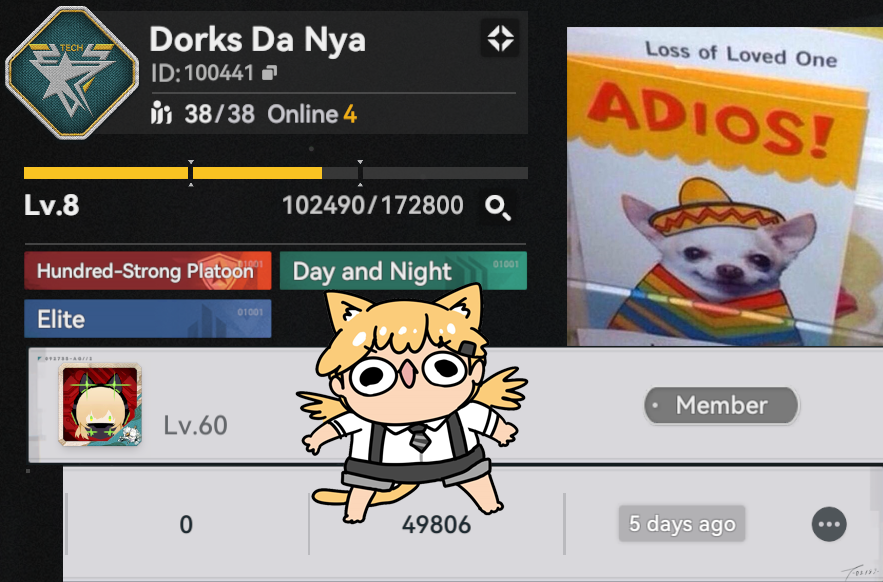Copy the platoon ID 100441

(270, 73)
